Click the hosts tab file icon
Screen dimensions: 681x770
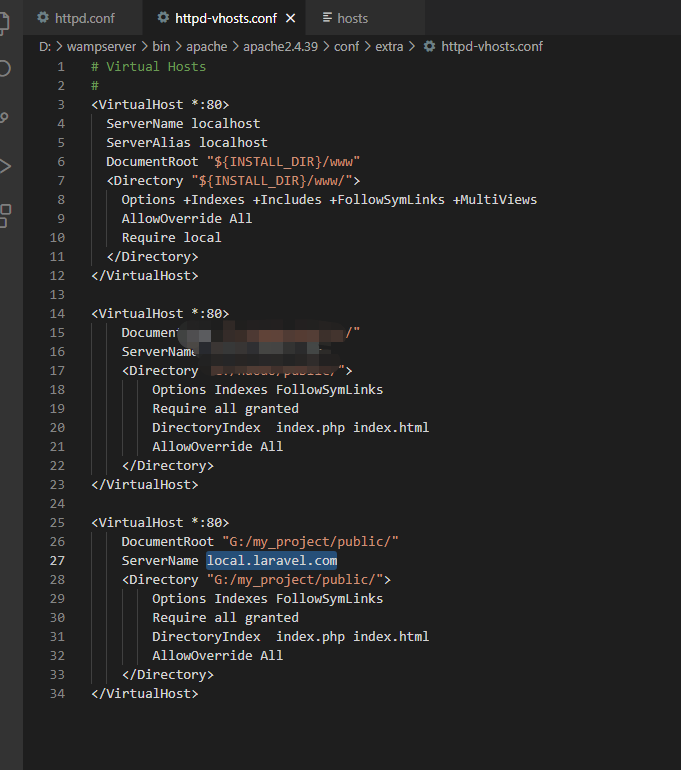pyautogui.click(x=327, y=18)
